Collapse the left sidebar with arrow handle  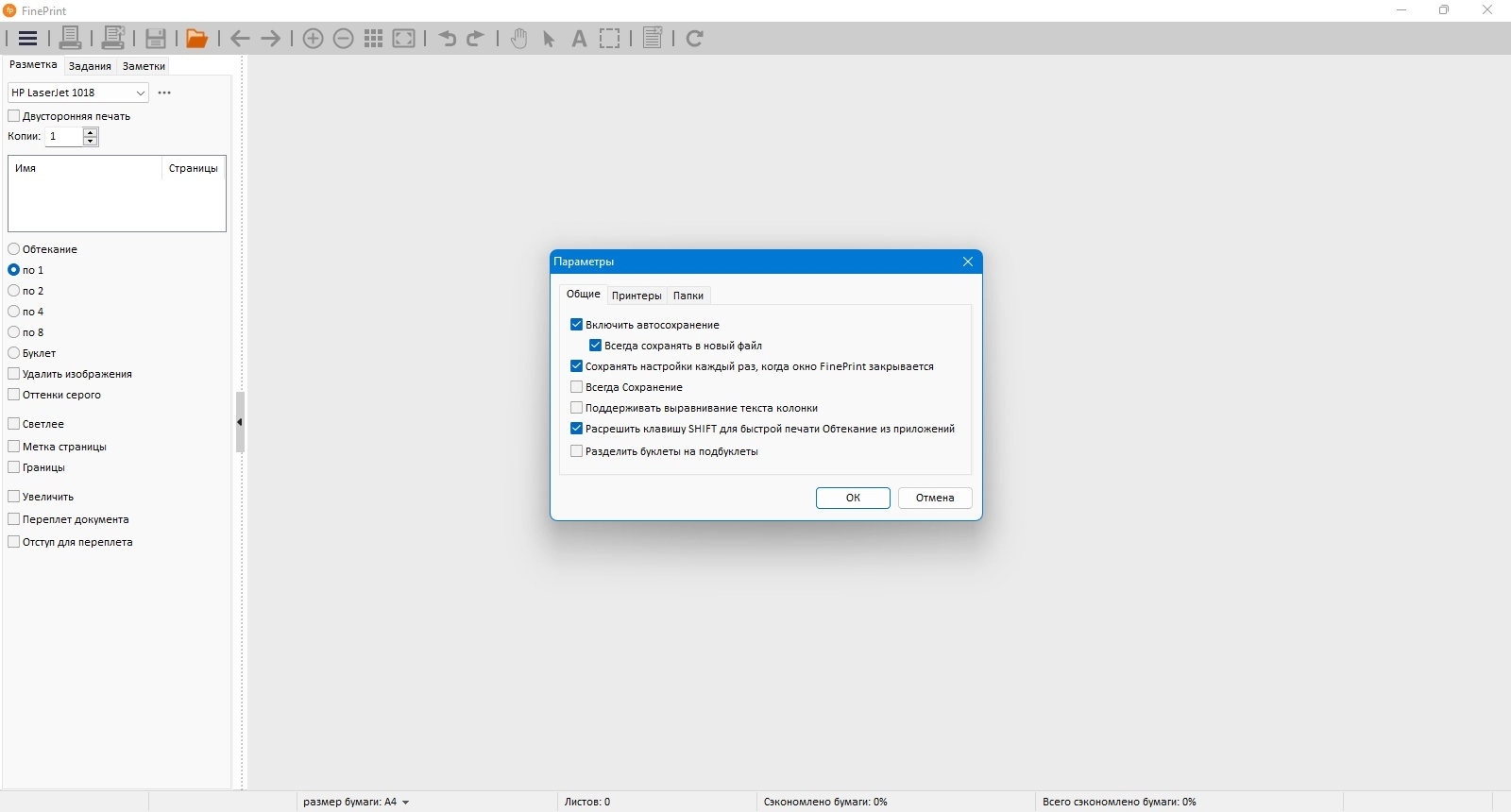(240, 422)
